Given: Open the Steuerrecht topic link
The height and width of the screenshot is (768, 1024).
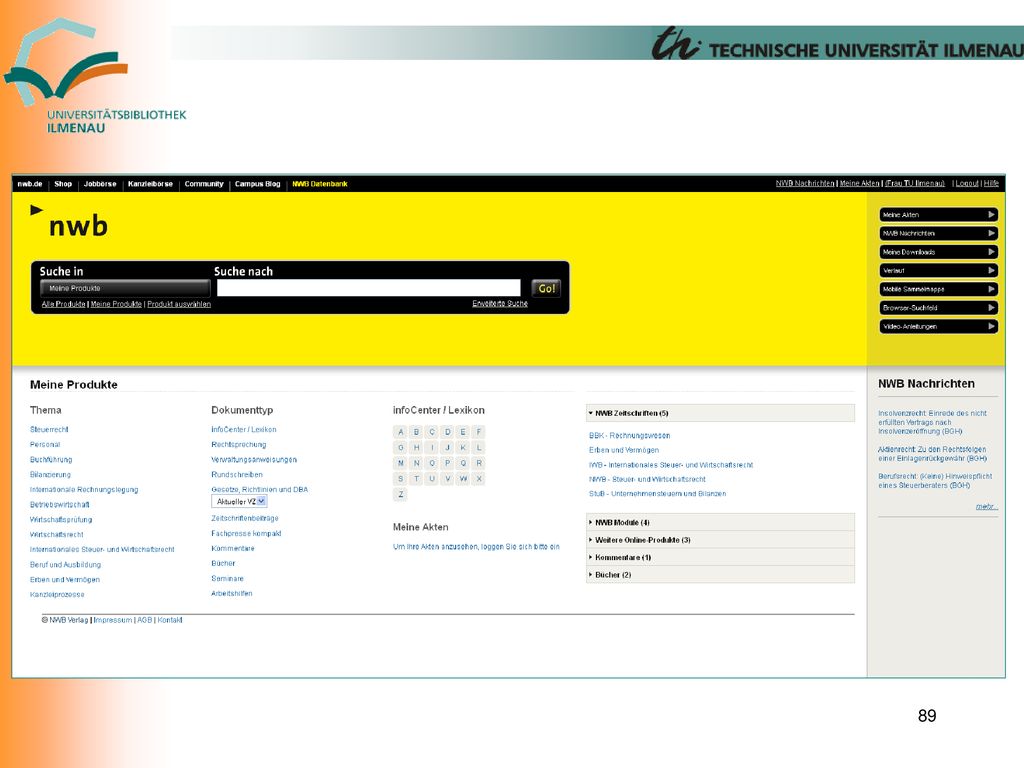Looking at the screenshot, I should [49, 430].
